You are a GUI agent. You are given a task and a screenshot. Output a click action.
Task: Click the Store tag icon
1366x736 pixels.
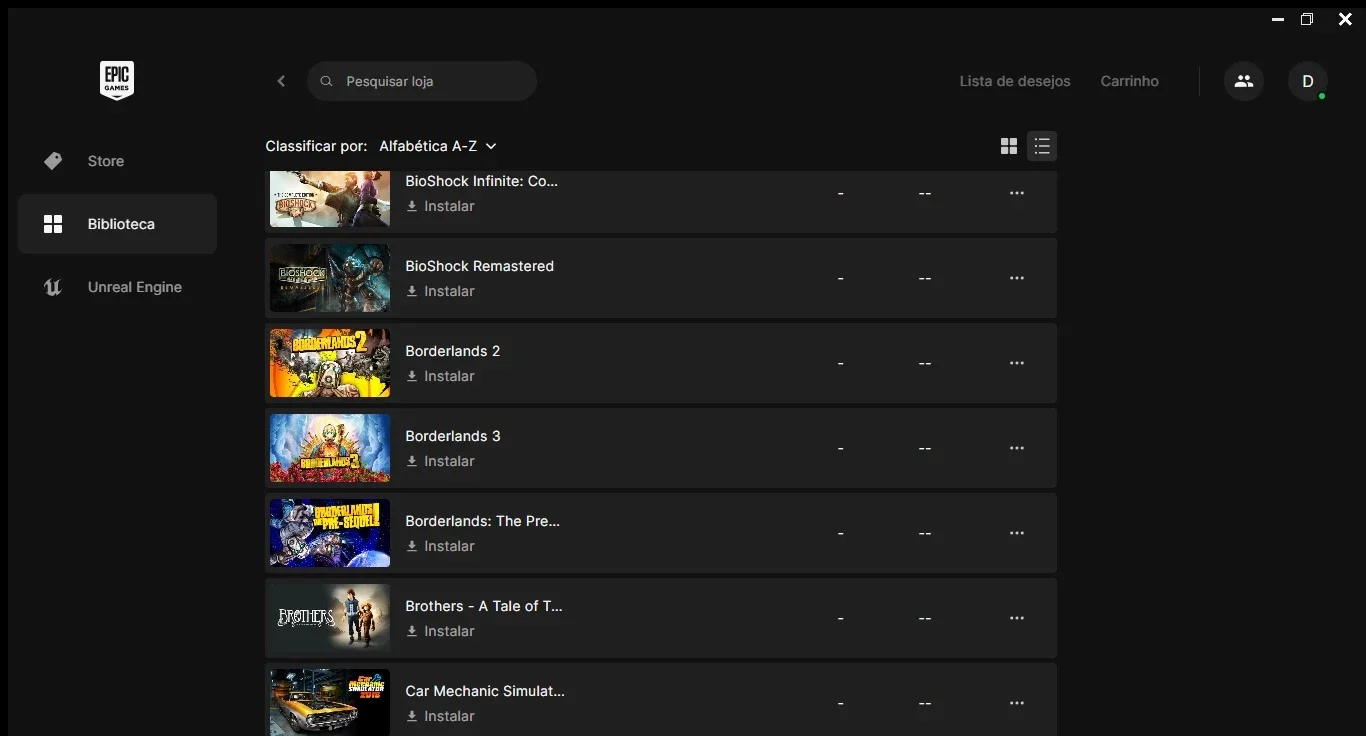[x=53, y=161]
